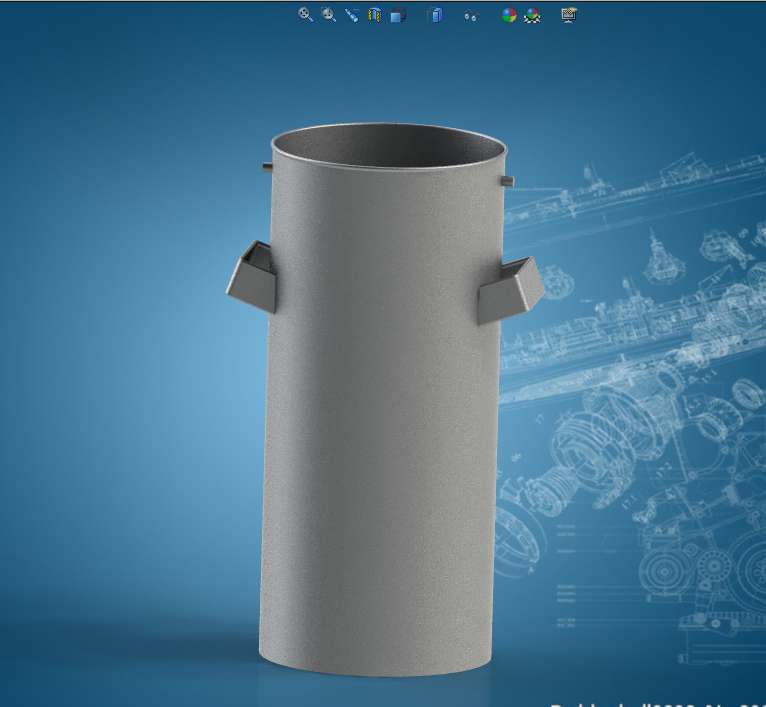The height and width of the screenshot is (707, 766).
Task: Expand the View Orientation dropdown arrow
Action: 416,16
